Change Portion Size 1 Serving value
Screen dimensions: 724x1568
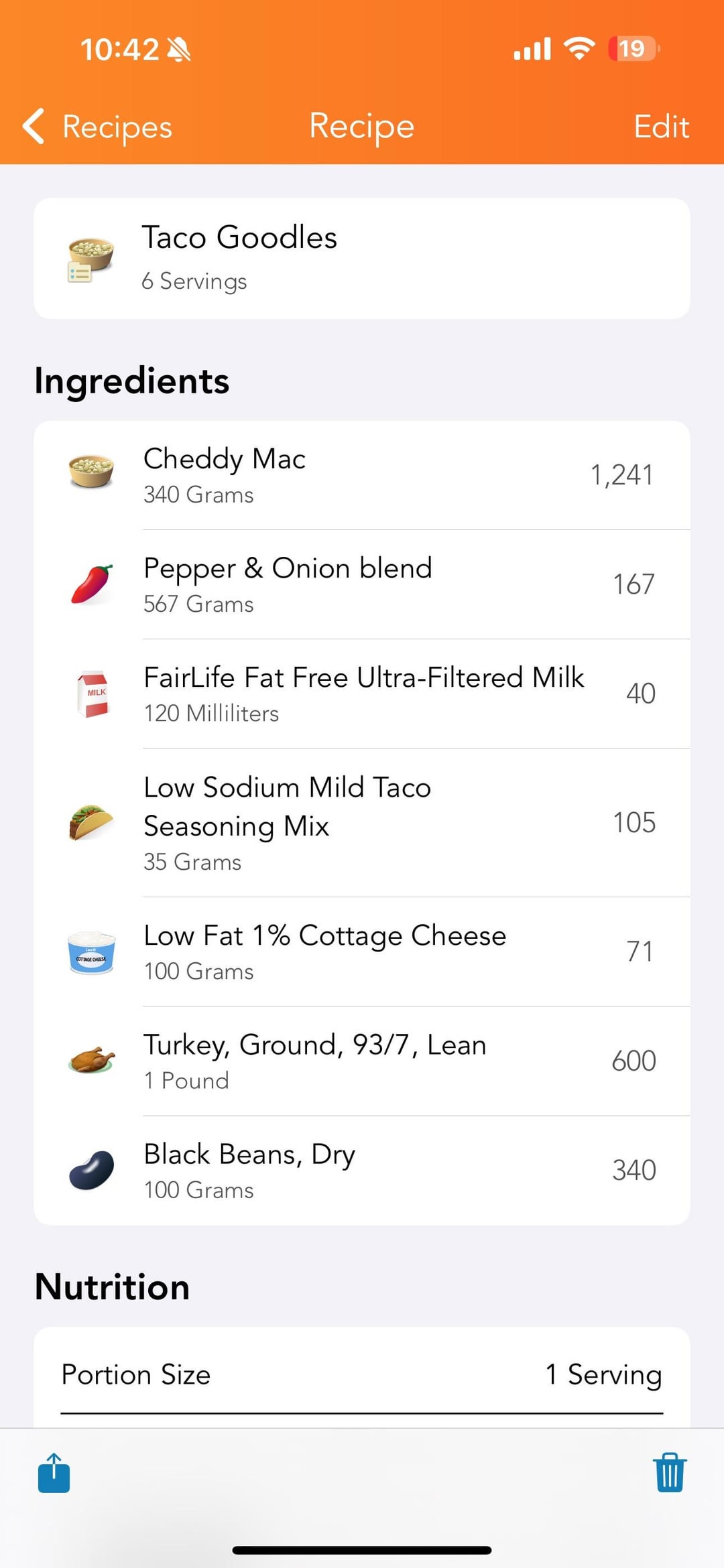603,1374
